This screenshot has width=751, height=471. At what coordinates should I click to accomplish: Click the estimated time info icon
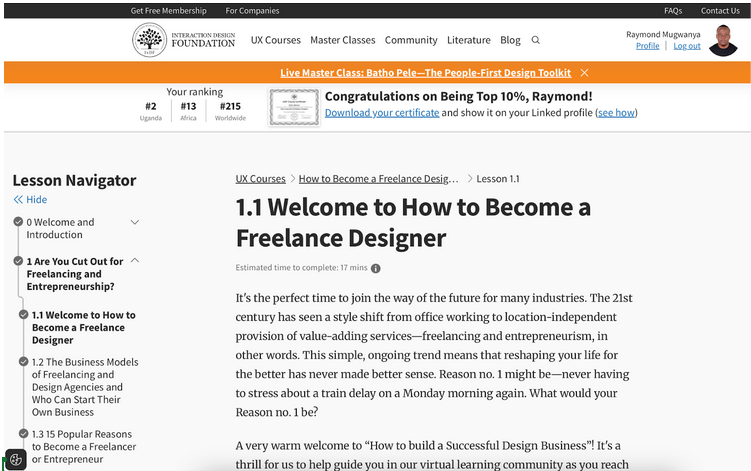click(x=376, y=268)
